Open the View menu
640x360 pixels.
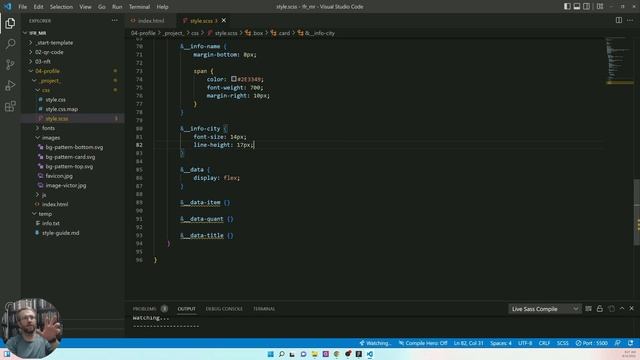(85, 7)
